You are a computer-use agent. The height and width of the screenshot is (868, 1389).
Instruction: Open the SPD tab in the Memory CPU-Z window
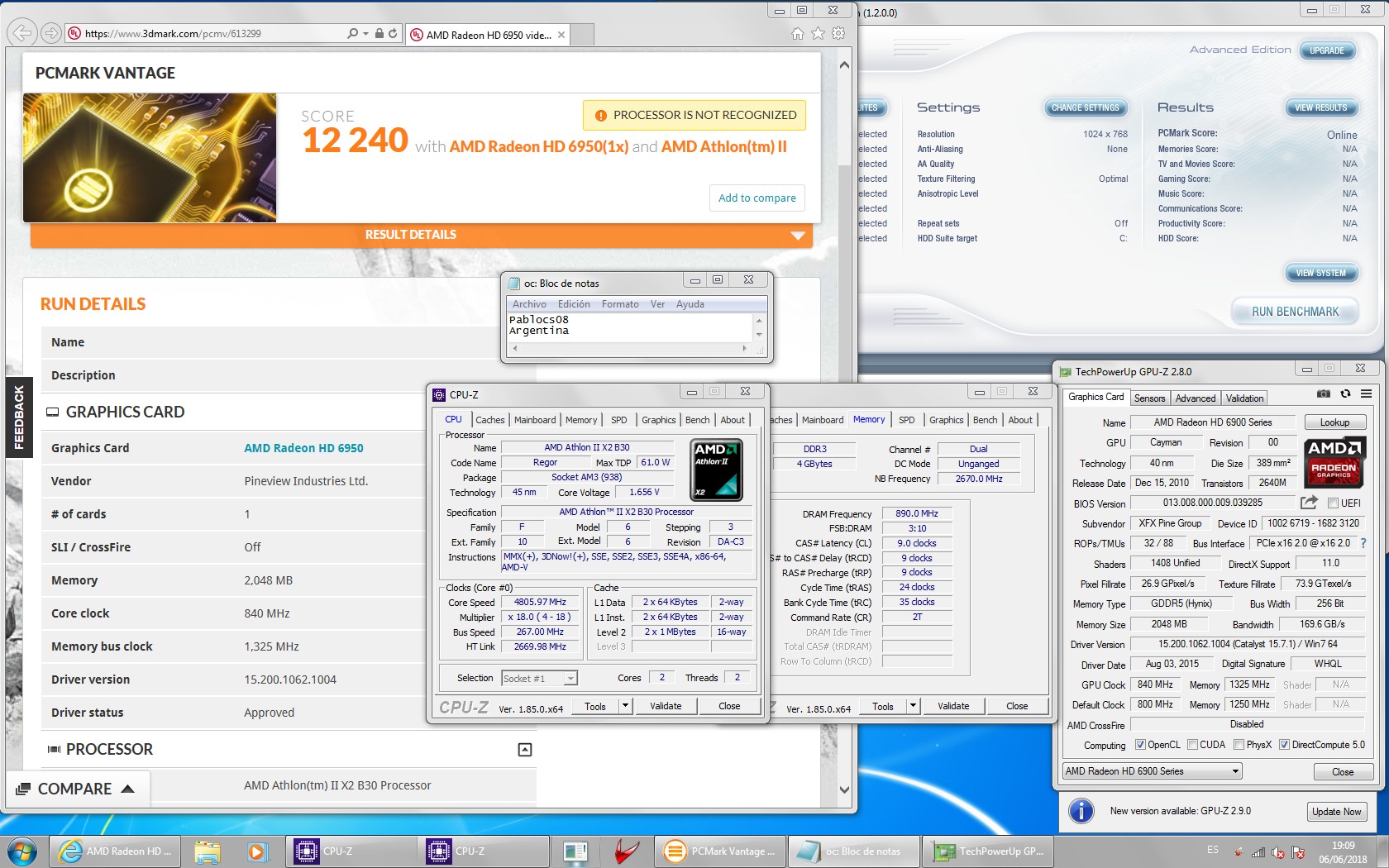pos(906,420)
